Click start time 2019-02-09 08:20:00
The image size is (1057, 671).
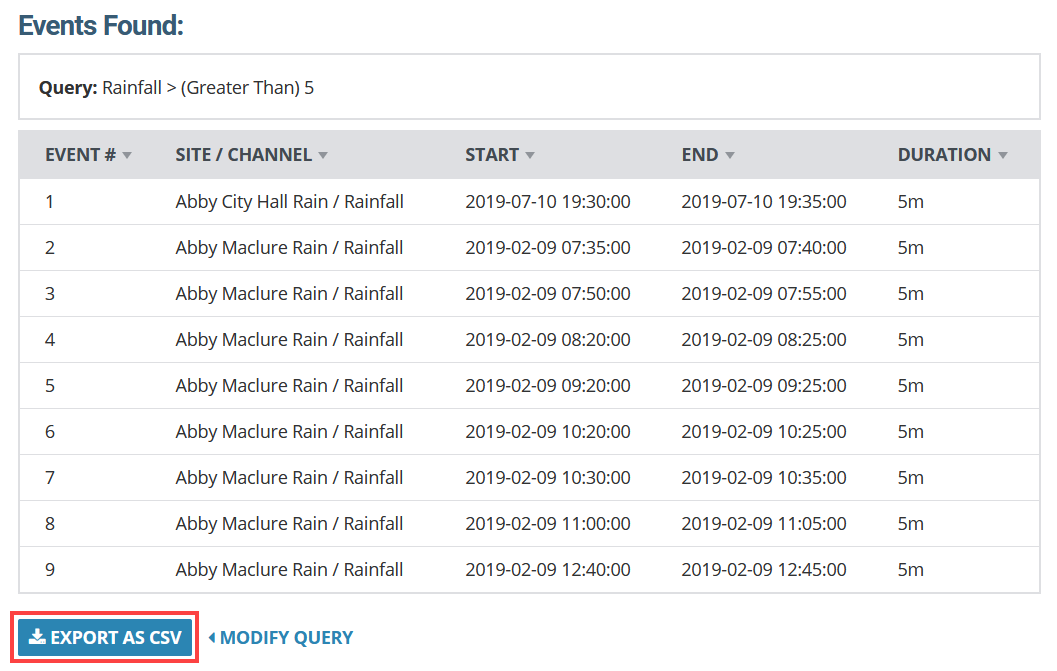[547, 339]
